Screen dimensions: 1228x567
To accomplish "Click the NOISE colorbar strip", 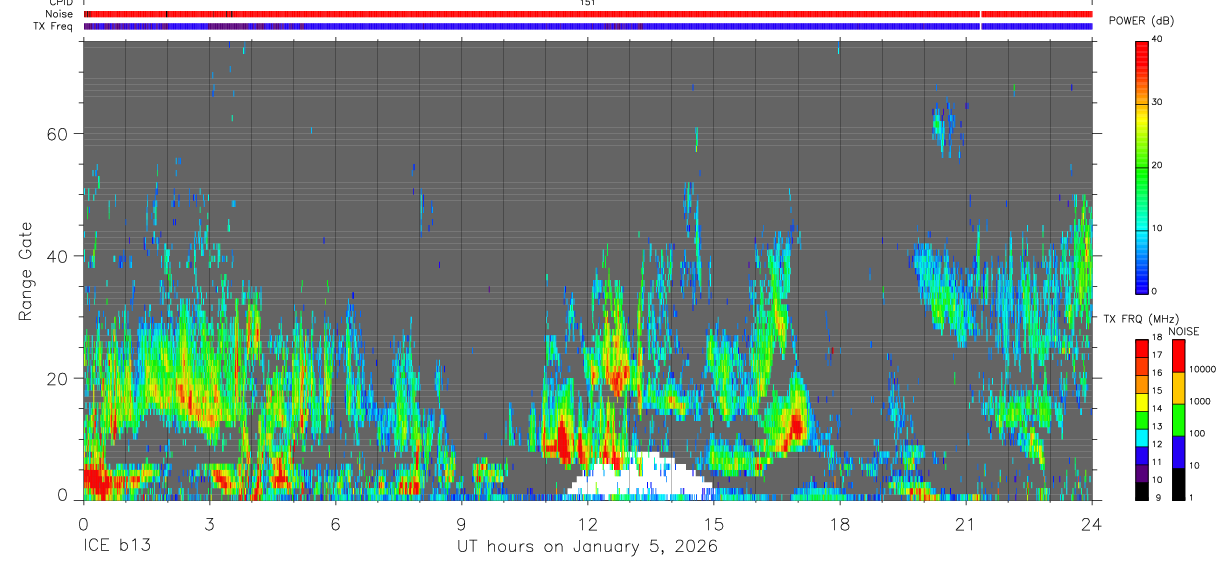I will pos(1179,420).
